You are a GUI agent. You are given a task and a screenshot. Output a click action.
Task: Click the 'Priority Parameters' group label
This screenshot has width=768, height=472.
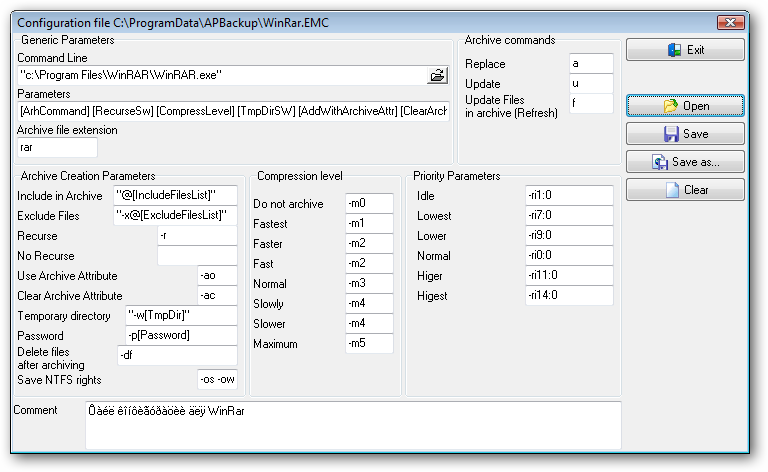tap(456, 176)
